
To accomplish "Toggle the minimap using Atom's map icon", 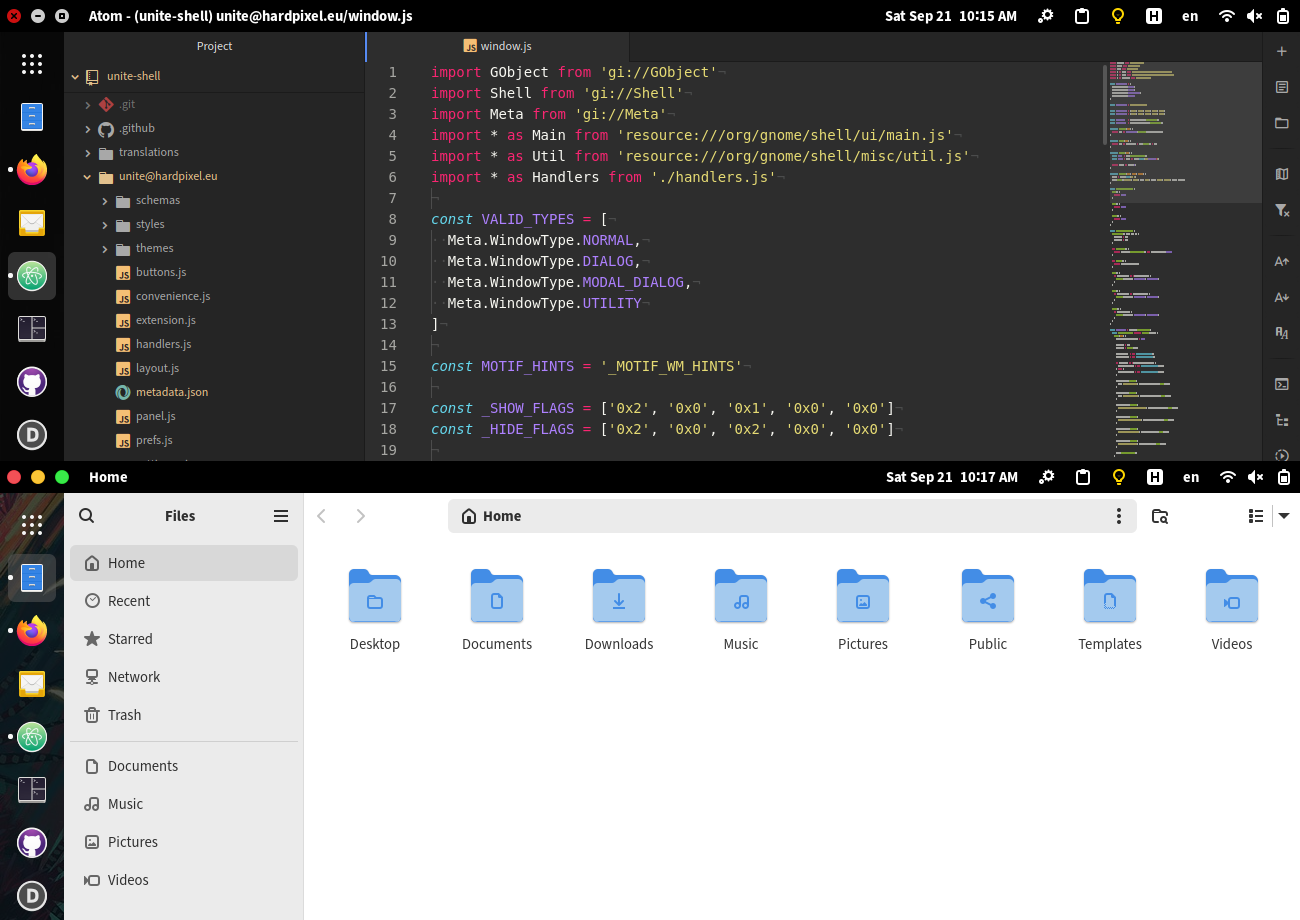I will [1281, 174].
